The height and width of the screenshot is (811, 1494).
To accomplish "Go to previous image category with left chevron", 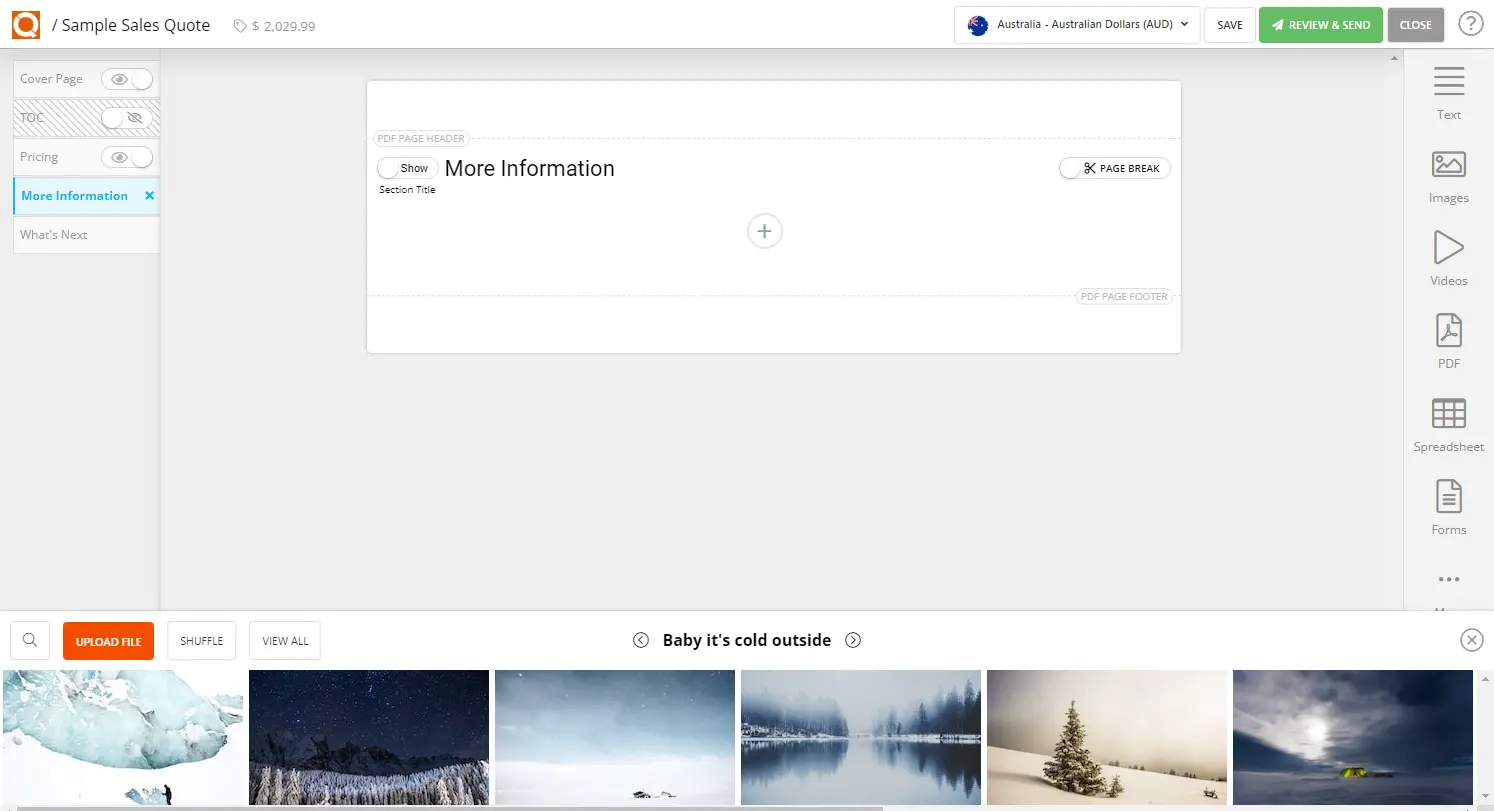I will tap(640, 640).
